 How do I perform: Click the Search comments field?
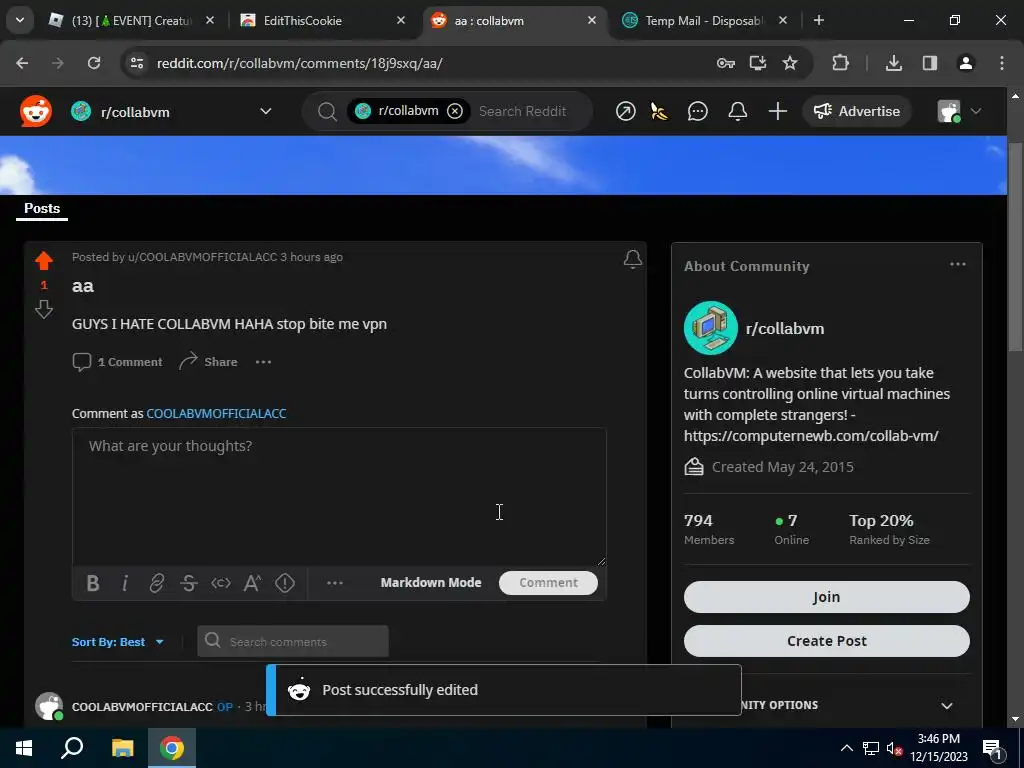[293, 641]
